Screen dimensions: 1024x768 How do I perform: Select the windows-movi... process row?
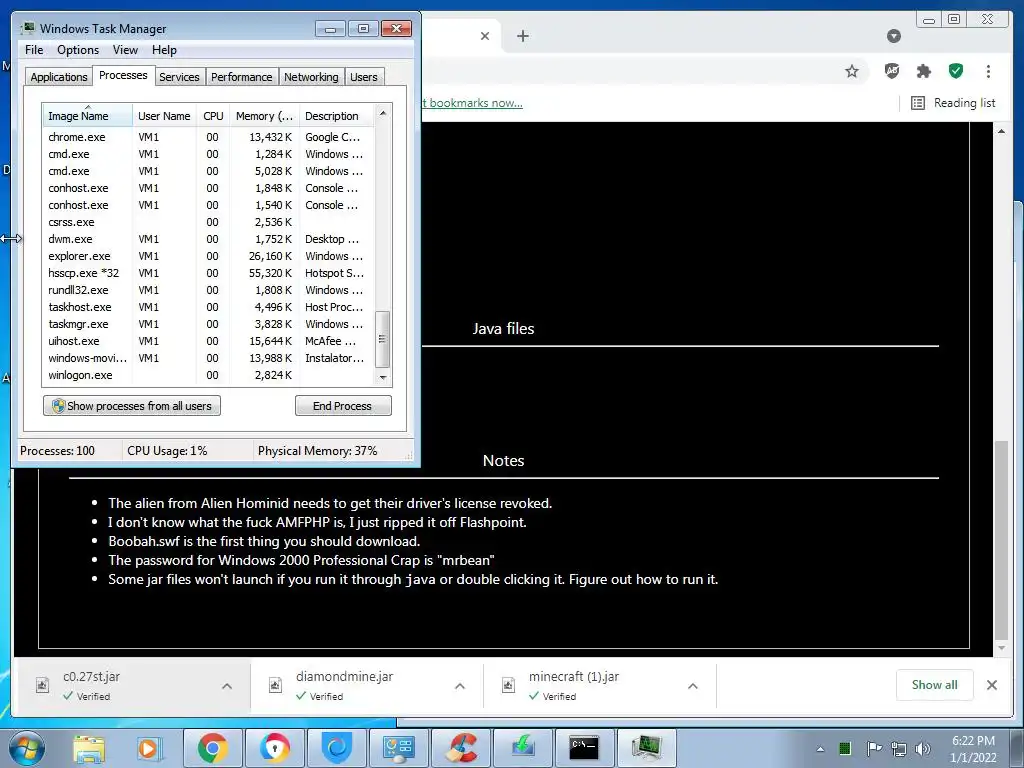point(208,358)
